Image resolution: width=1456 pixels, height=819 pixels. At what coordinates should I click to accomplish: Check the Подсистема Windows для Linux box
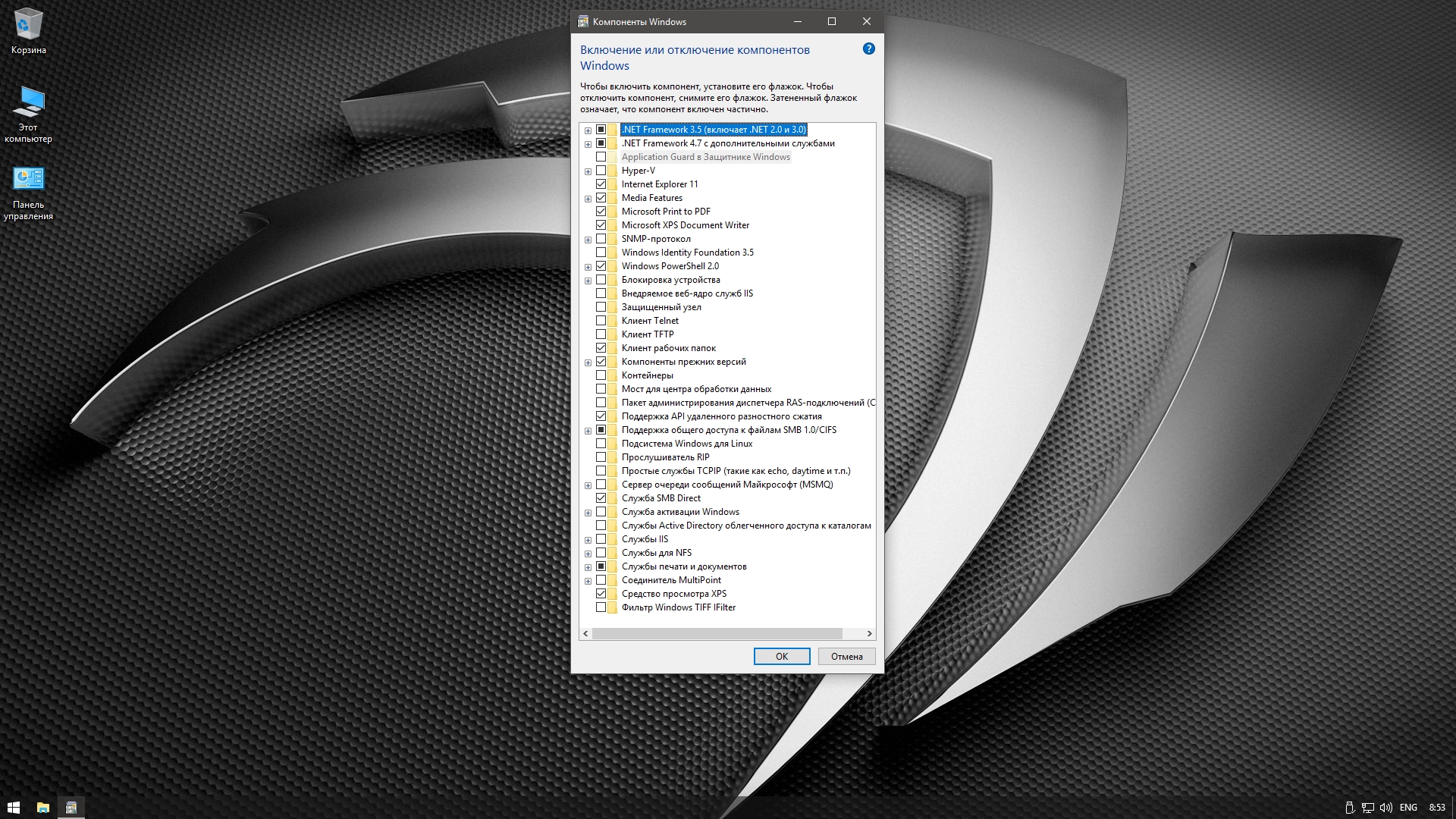[x=601, y=444]
